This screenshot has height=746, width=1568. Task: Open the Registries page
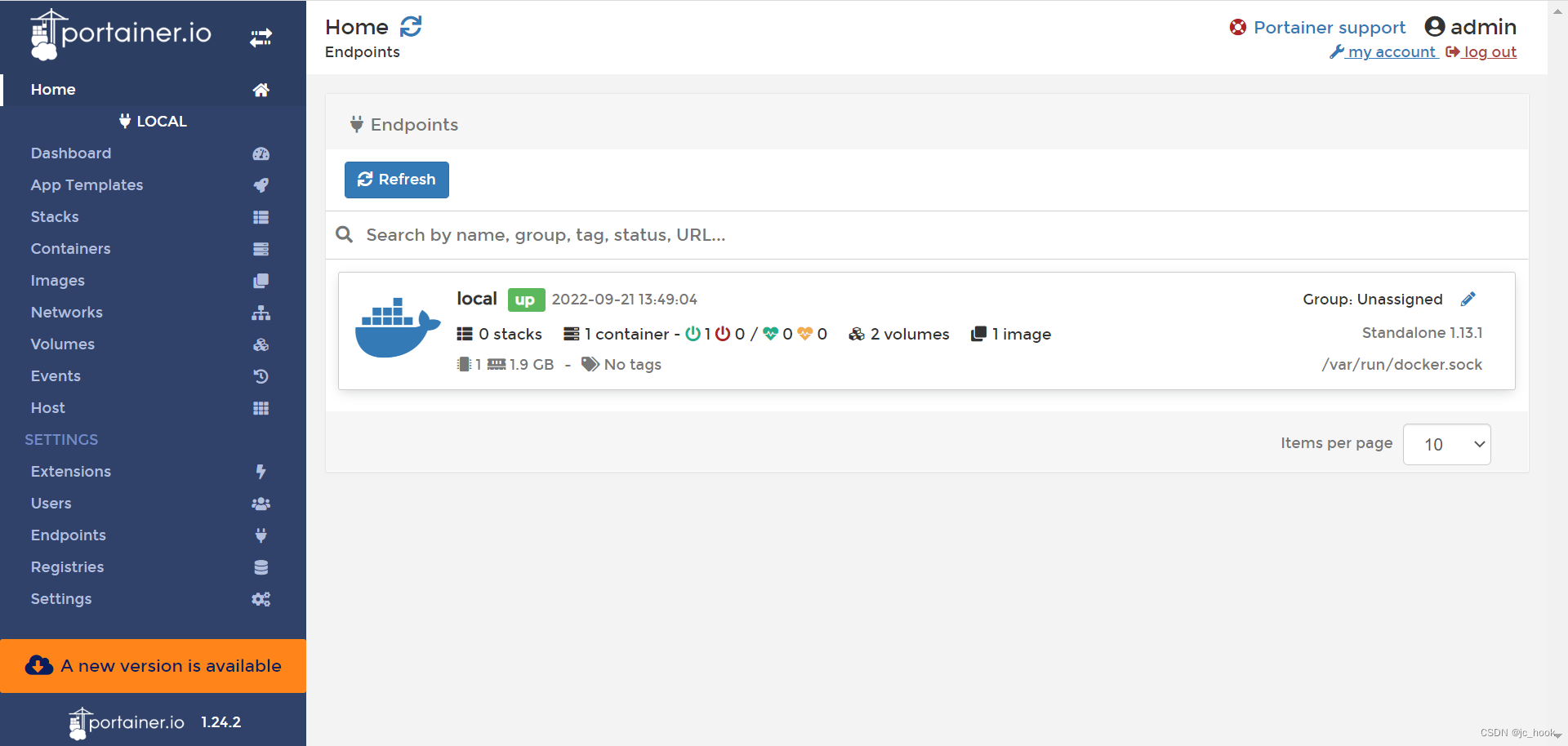(x=67, y=567)
